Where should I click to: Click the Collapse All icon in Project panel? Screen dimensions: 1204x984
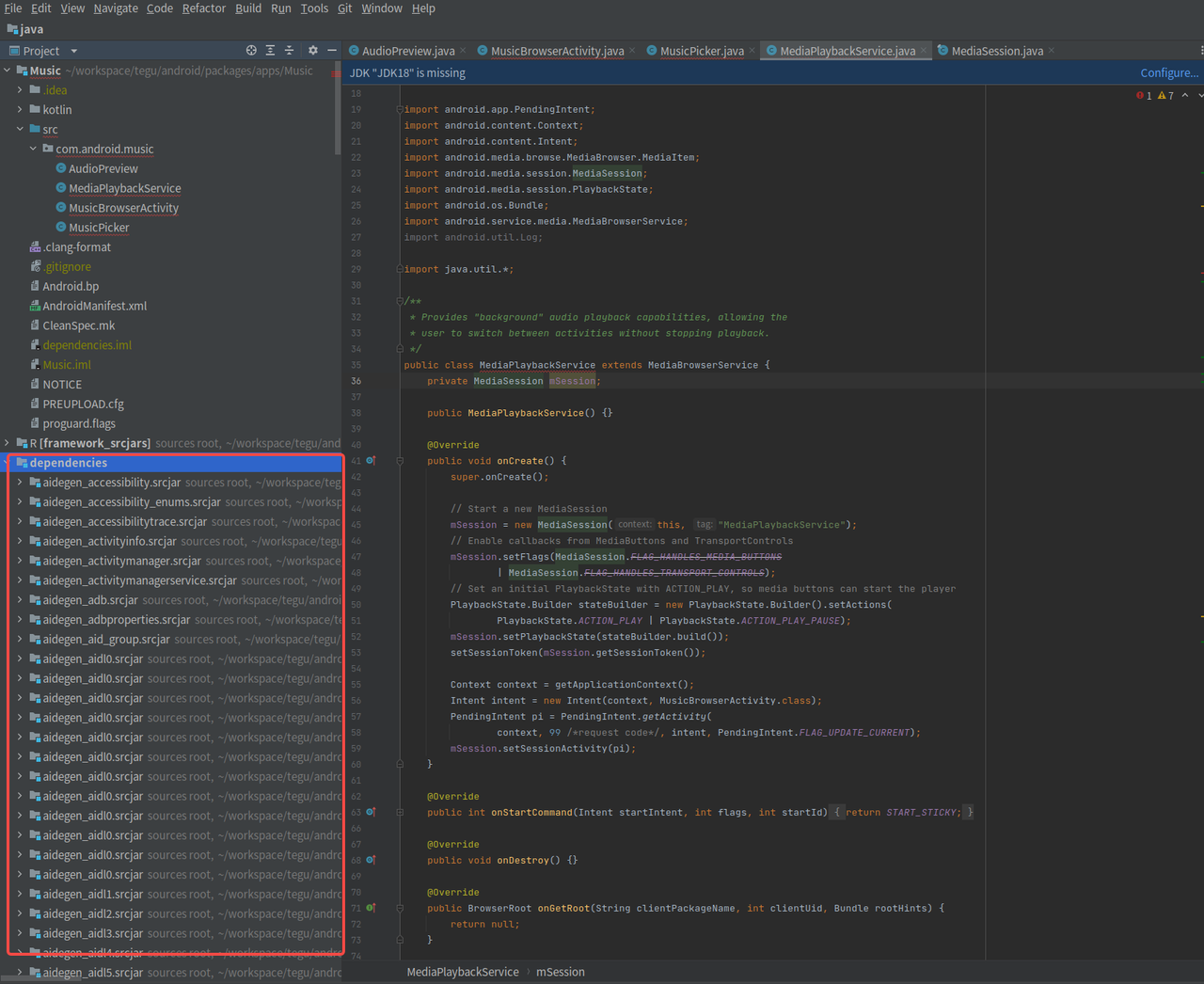(289, 51)
